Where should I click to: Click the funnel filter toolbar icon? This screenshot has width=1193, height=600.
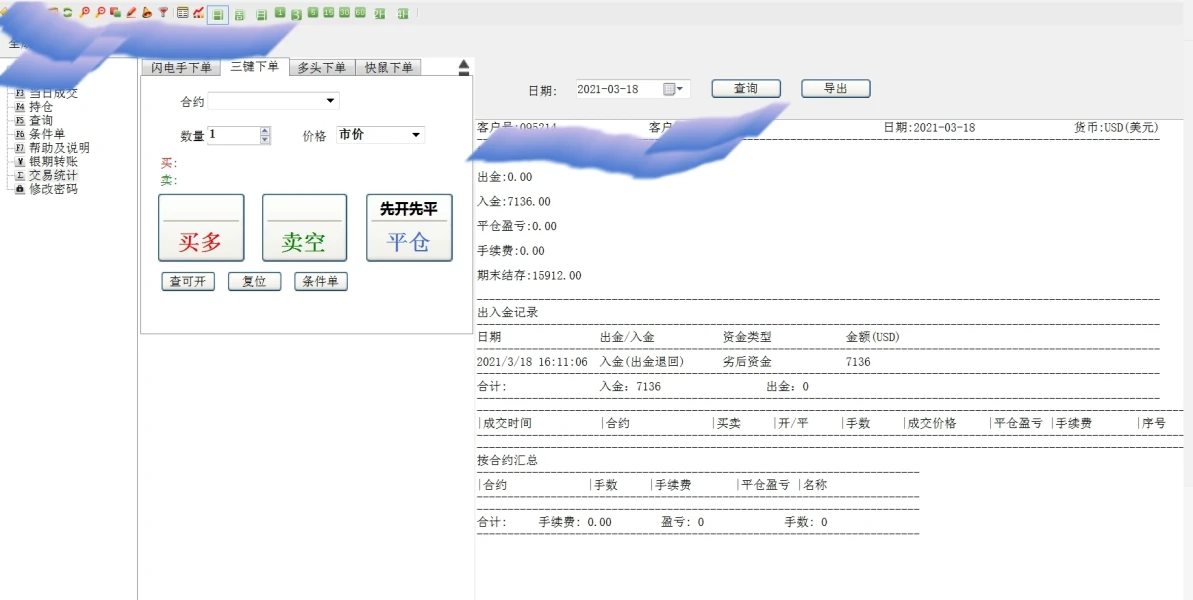coord(163,13)
